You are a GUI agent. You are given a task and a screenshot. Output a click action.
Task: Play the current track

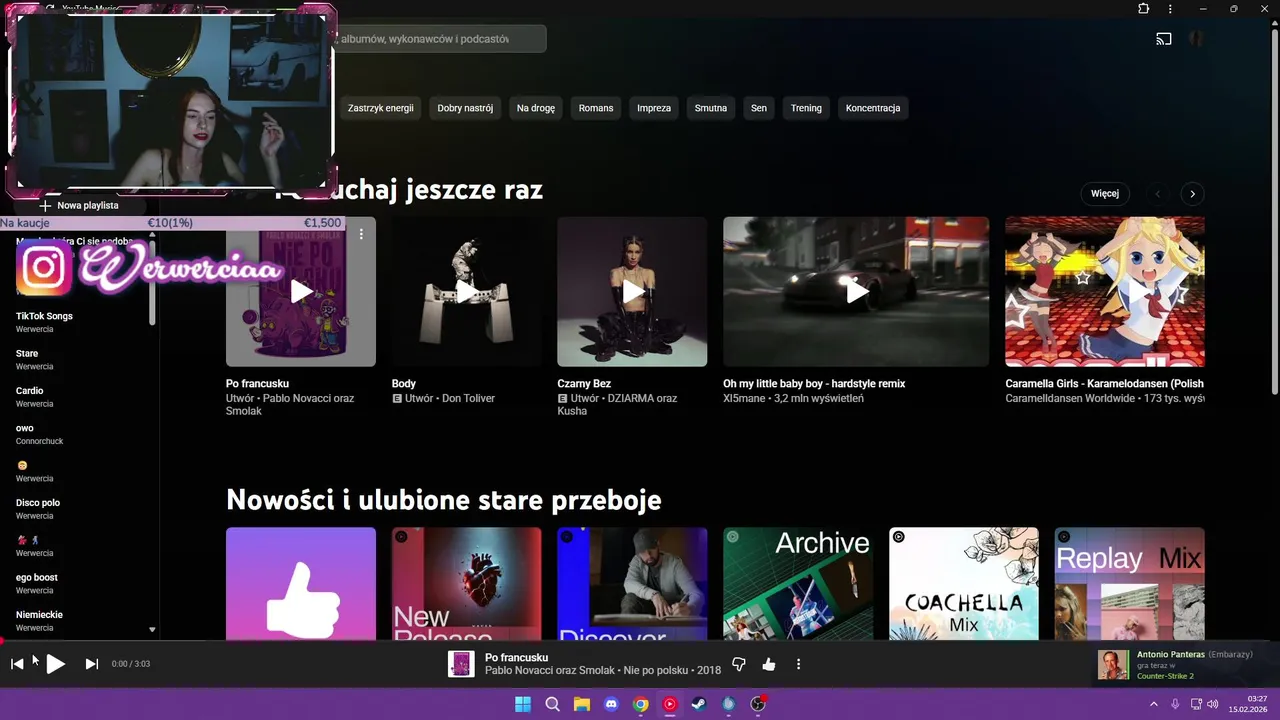click(56, 664)
